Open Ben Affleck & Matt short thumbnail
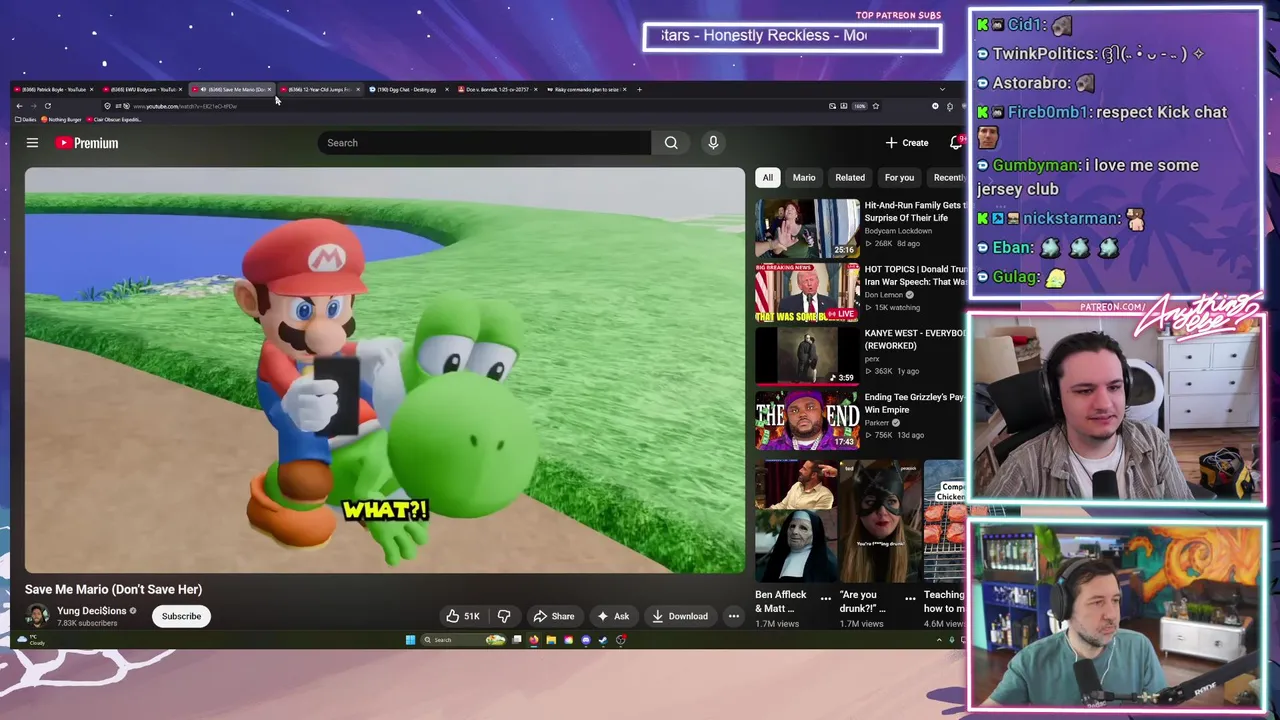Screen dimensions: 1280x720 [x=796, y=521]
